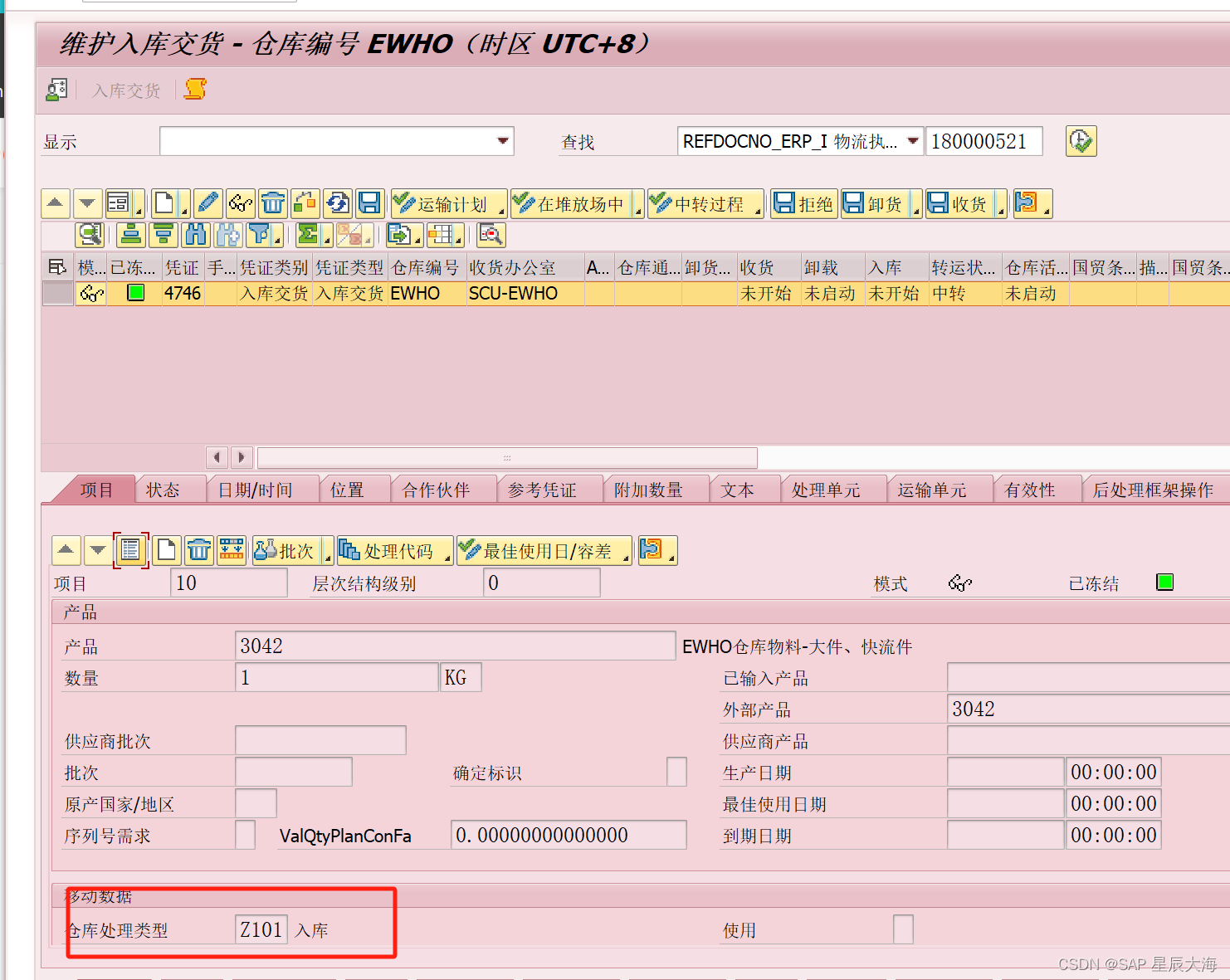Image resolution: width=1230 pixels, height=980 pixels.
Task: Click the trash delete icon in the item toolbar
Action: click(199, 550)
